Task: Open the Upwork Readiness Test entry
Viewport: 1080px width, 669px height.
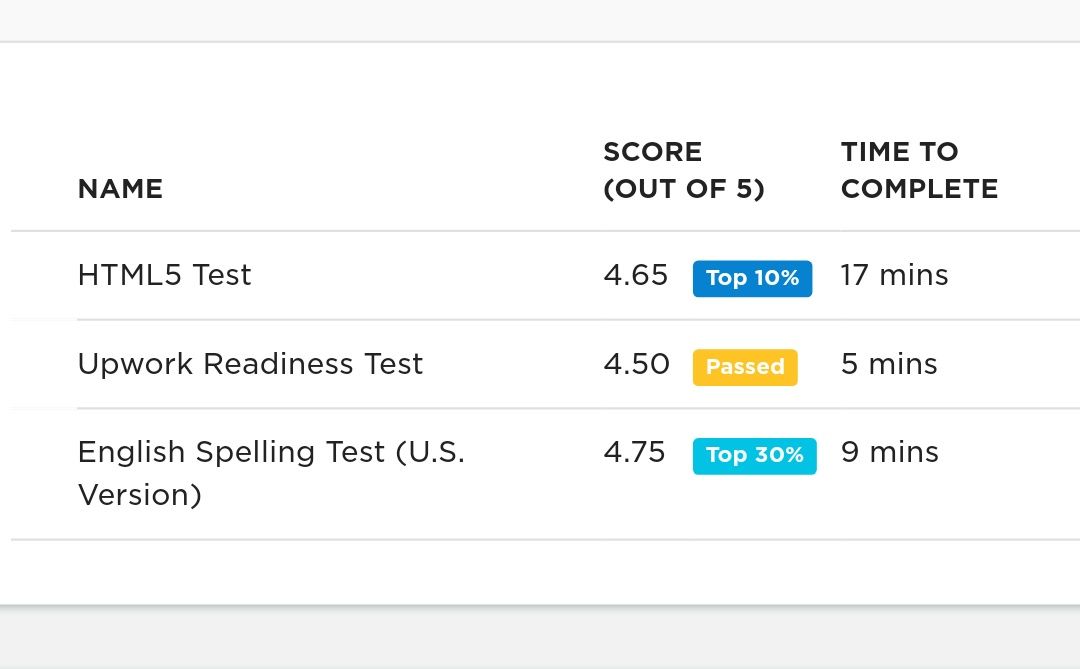Action: tap(250, 364)
